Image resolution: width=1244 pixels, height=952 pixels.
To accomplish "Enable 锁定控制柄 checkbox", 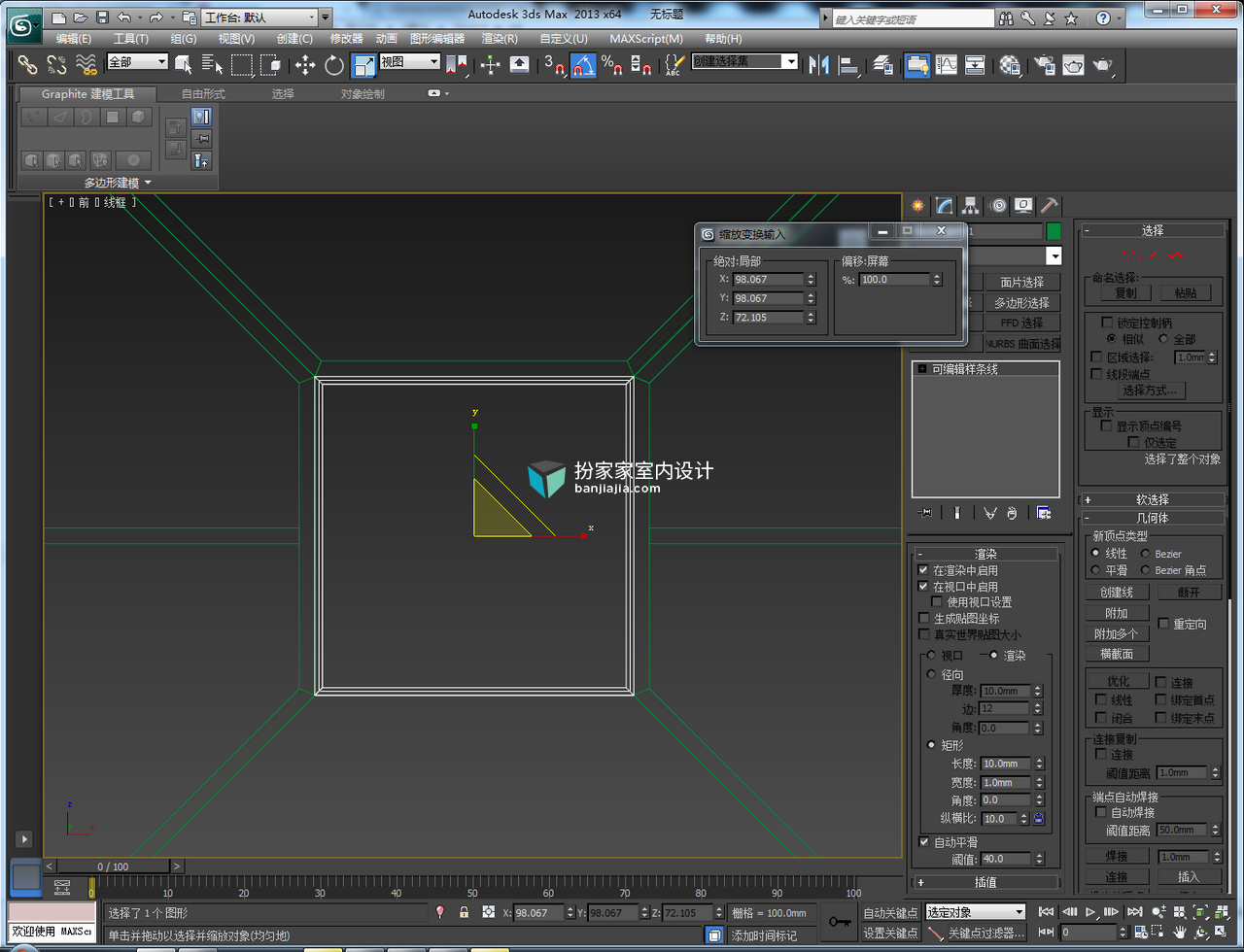I will click(x=1105, y=323).
